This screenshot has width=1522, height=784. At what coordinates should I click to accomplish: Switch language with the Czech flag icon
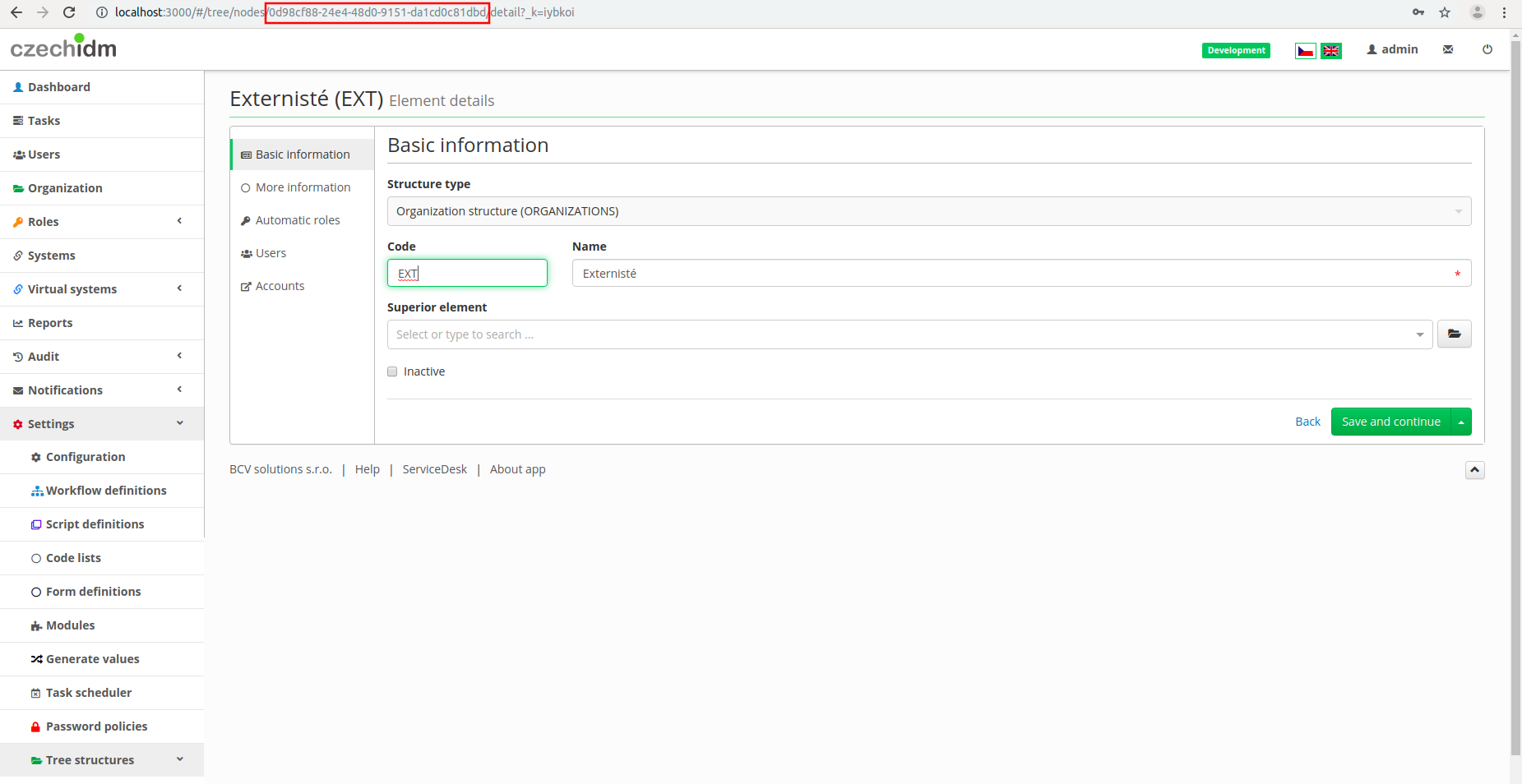[1305, 51]
